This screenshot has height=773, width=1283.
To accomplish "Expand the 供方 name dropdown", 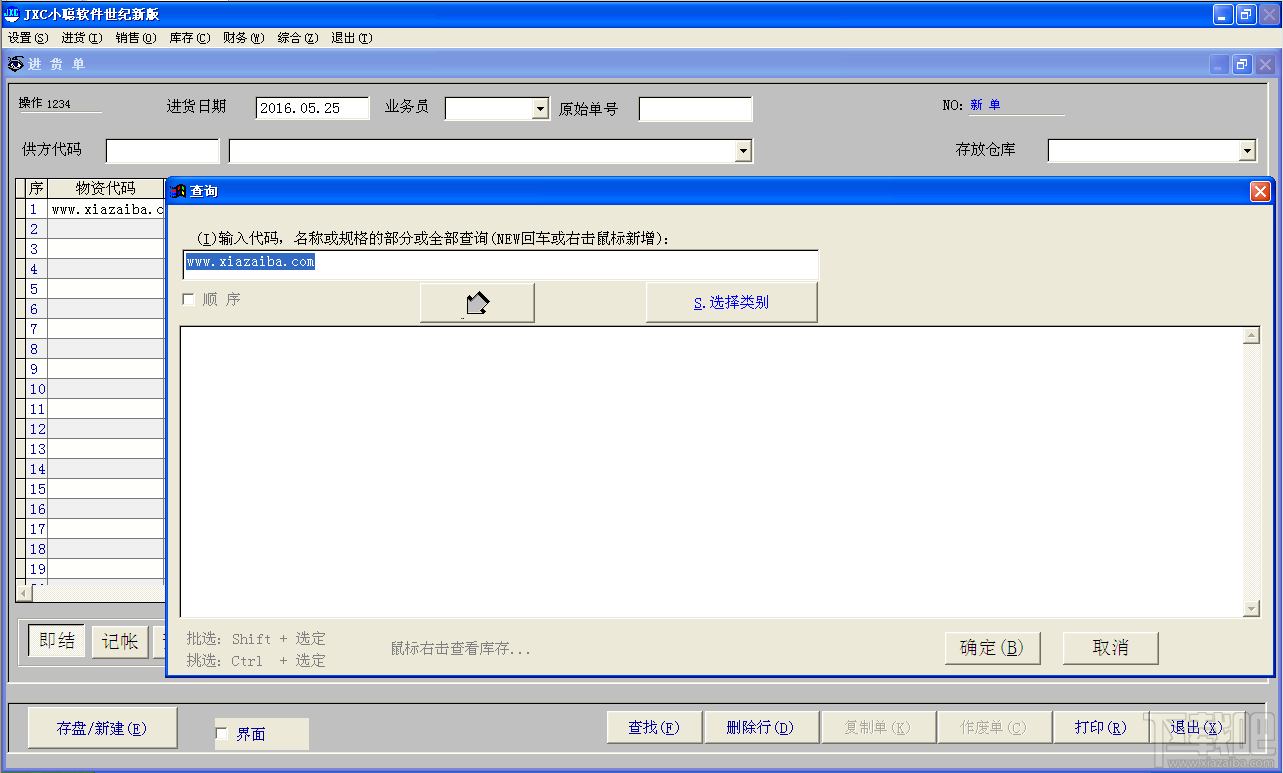I will [x=743, y=151].
